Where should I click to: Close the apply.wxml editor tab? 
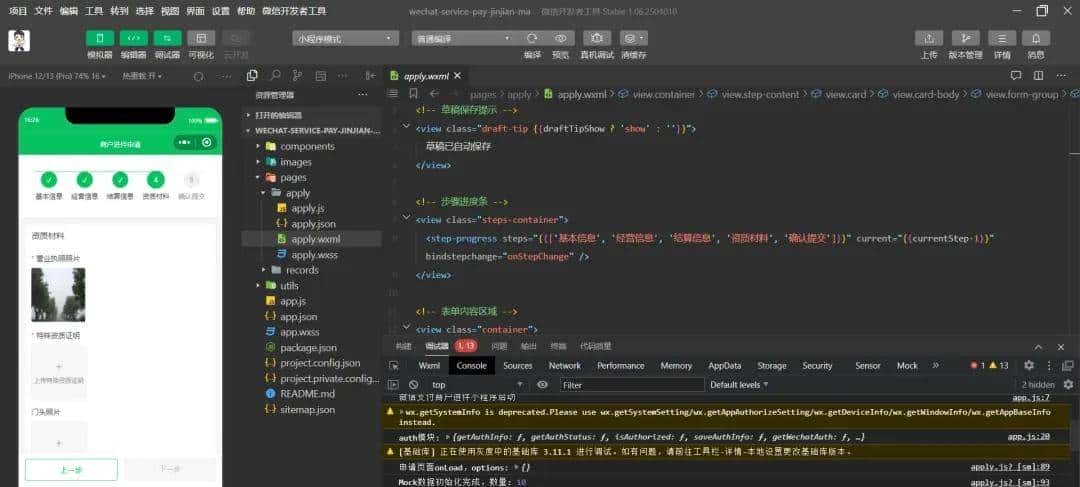click(x=457, y=76)
